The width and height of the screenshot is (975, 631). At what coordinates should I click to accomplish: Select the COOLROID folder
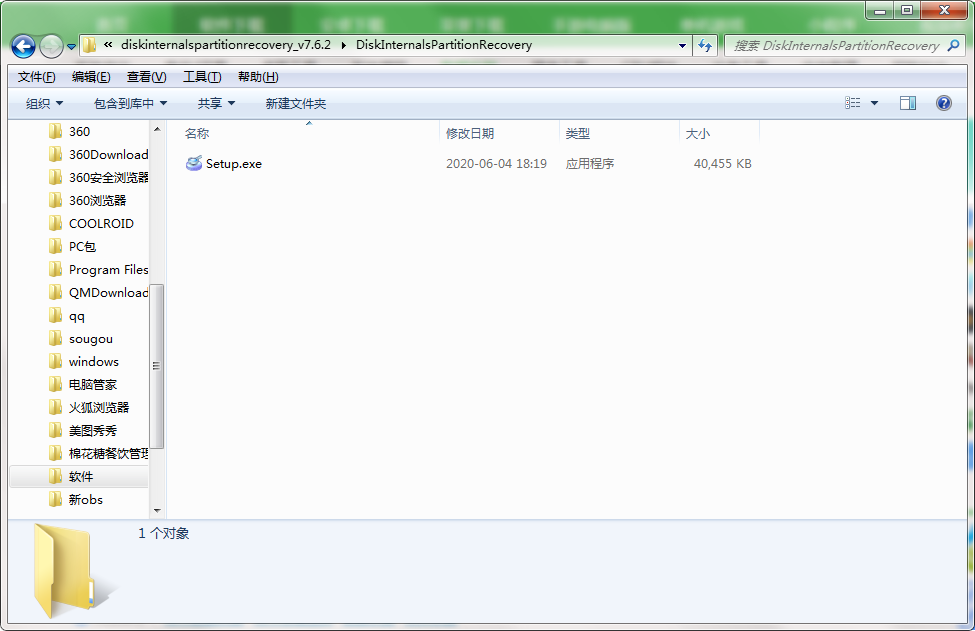91,224
